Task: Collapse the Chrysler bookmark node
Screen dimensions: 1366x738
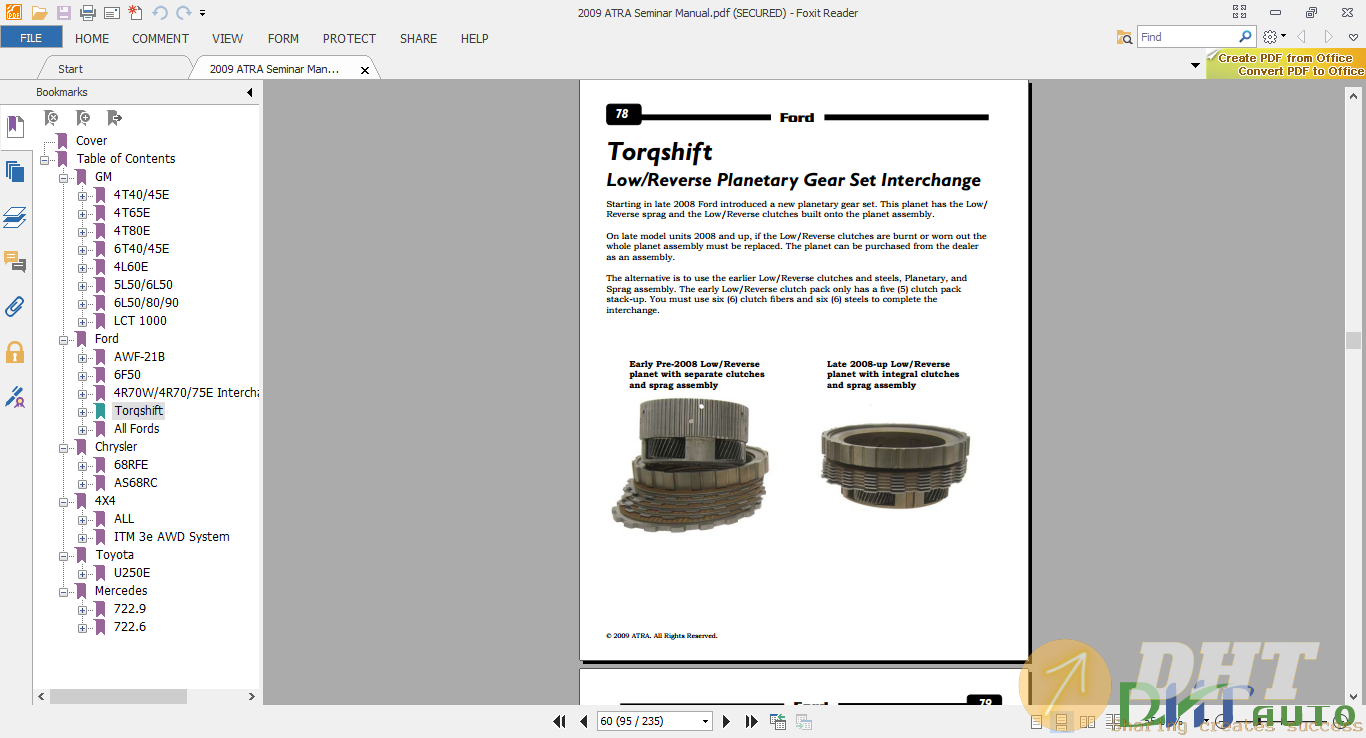Action: (64, 447)
